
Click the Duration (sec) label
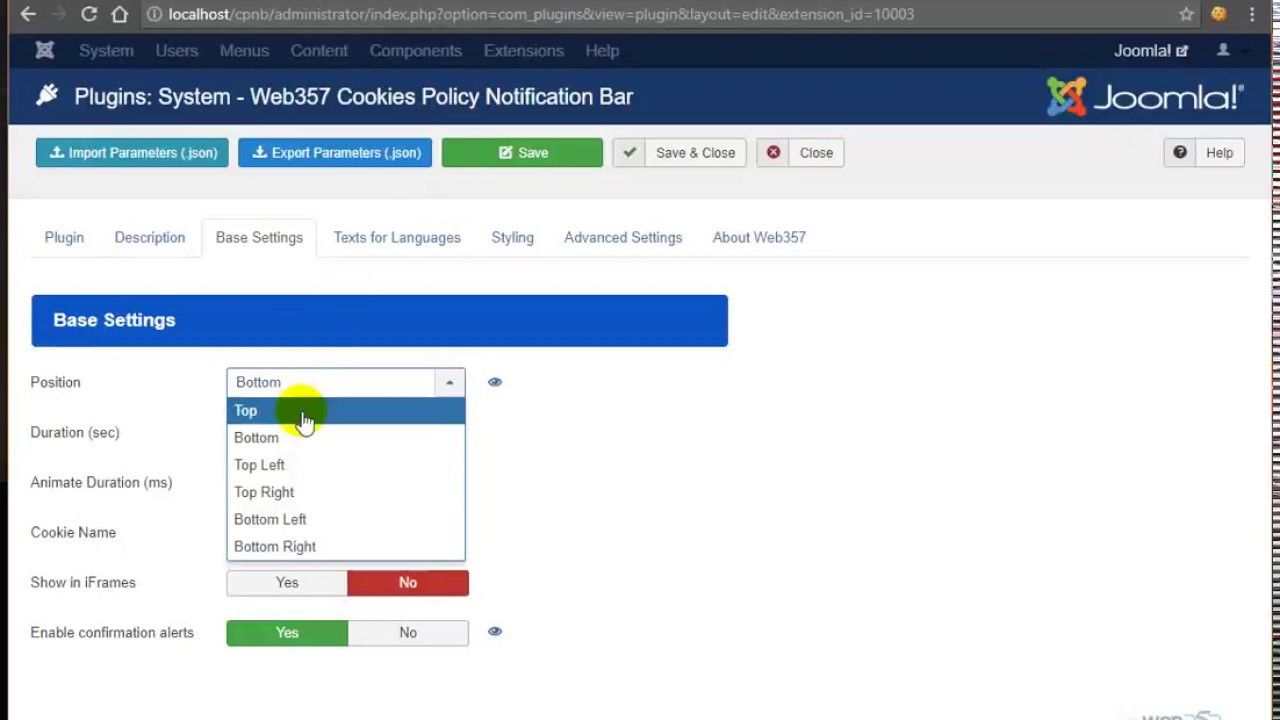[75, 432]
